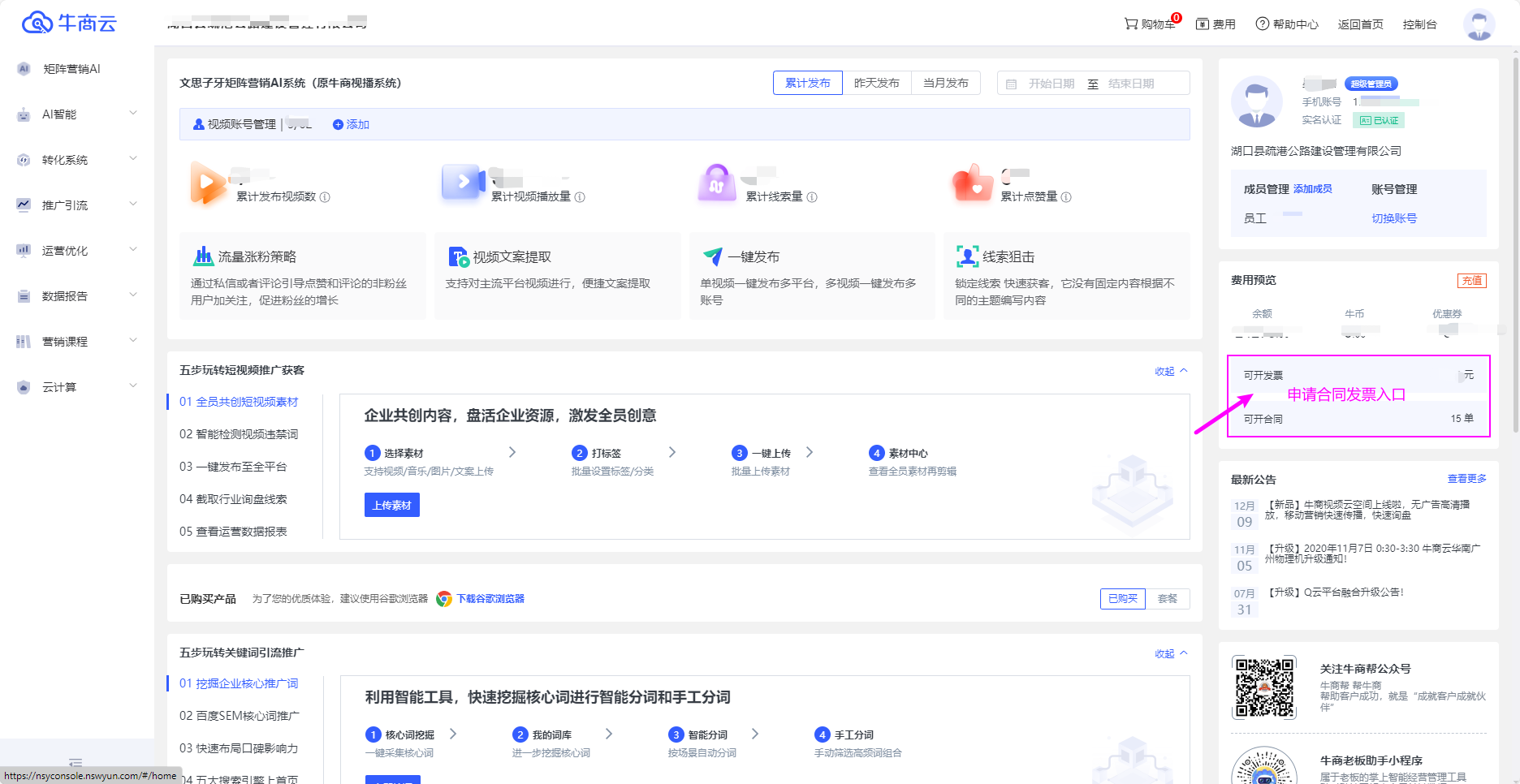Click the 开始日期 date field
Image resolution: width=1520 pixels, height=784 pixels.
click(1051, 84)
